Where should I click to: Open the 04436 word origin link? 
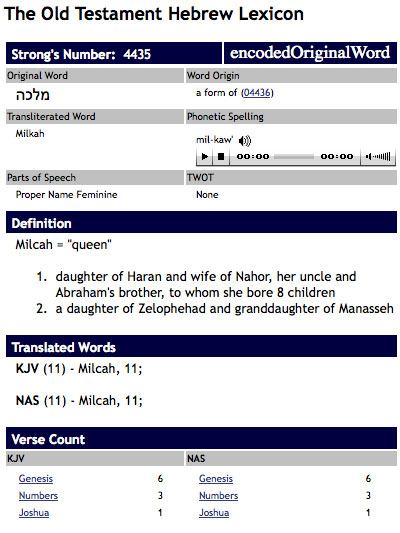point(257,93)
